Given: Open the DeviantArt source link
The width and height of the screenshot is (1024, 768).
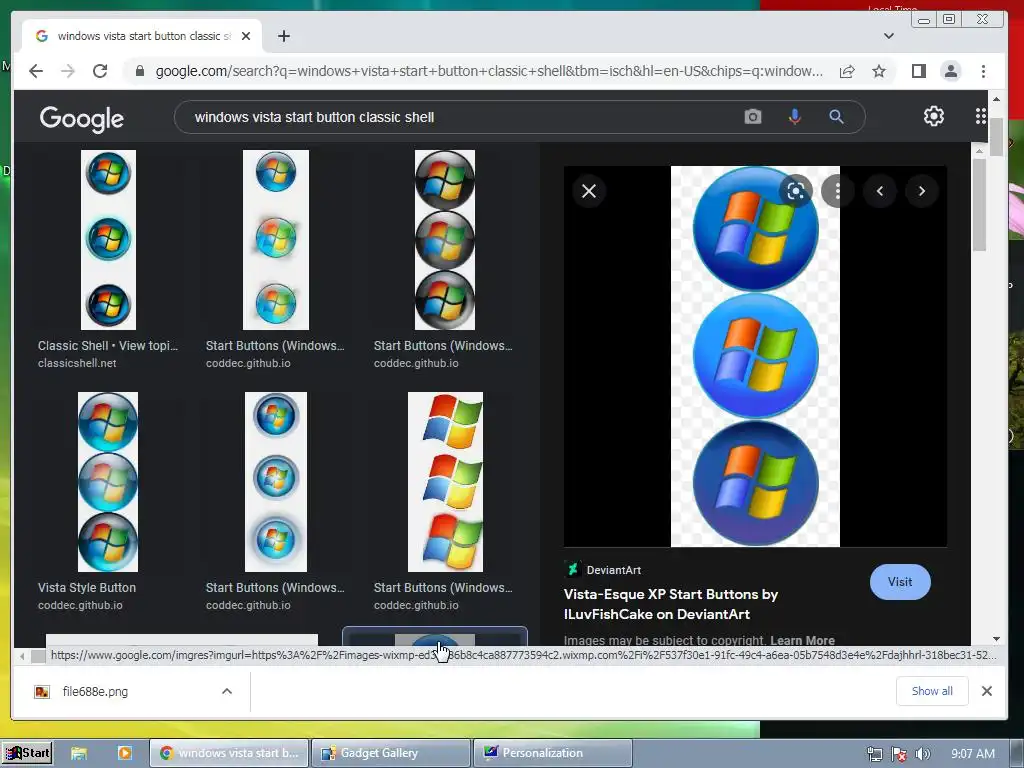Looking at the screenshot, I should pos(603,569).
